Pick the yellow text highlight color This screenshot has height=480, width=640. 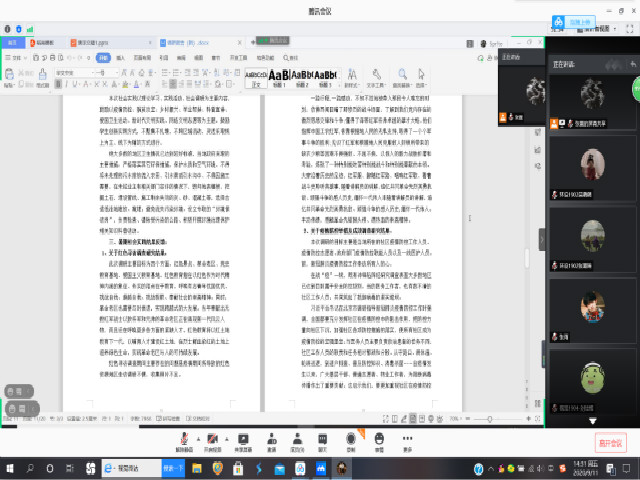(125, 84)
